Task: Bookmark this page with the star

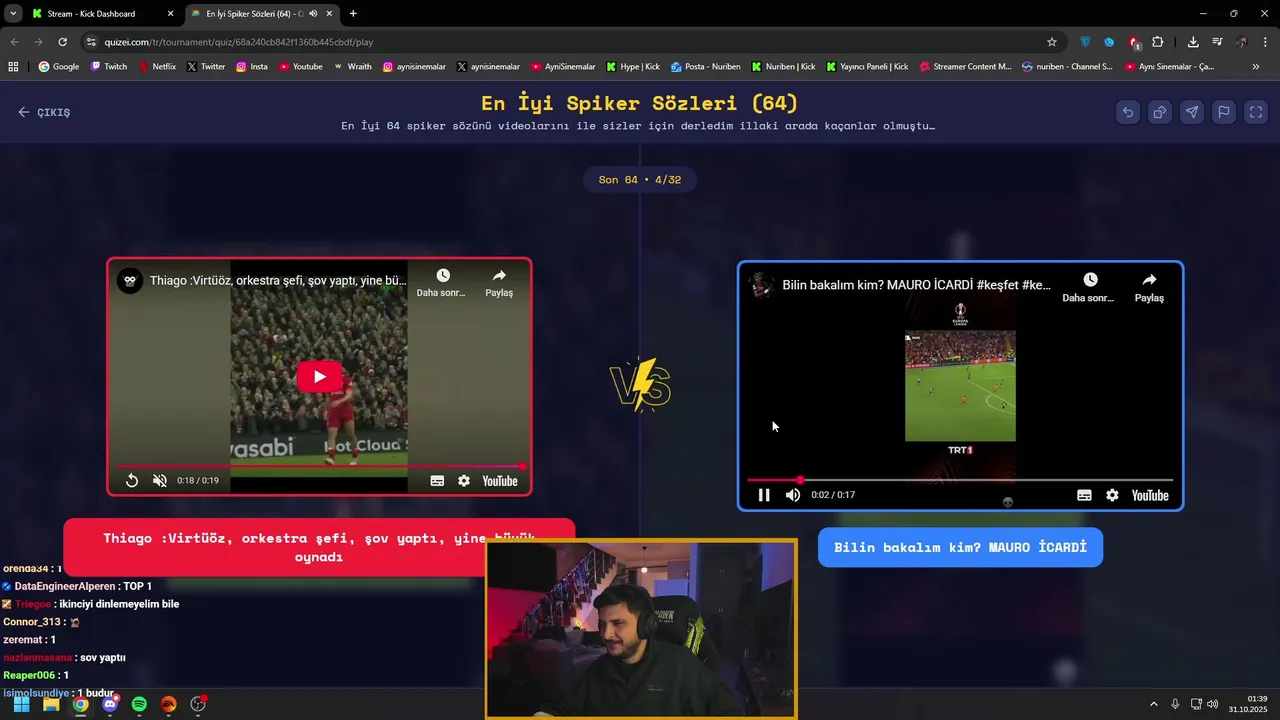Action: click(1051, 42)
